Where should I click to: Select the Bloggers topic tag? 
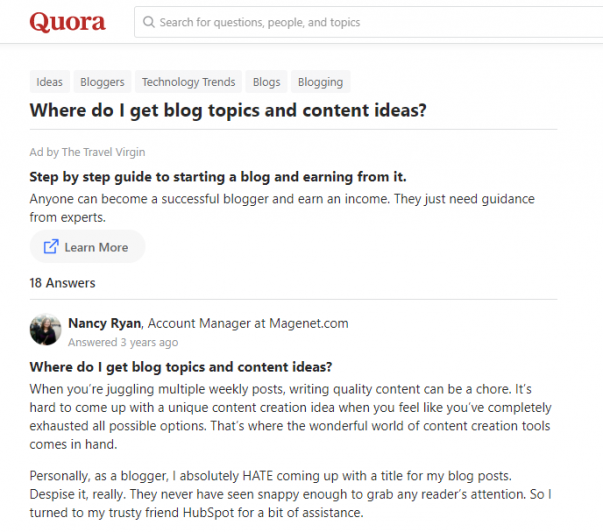[102, 82]
